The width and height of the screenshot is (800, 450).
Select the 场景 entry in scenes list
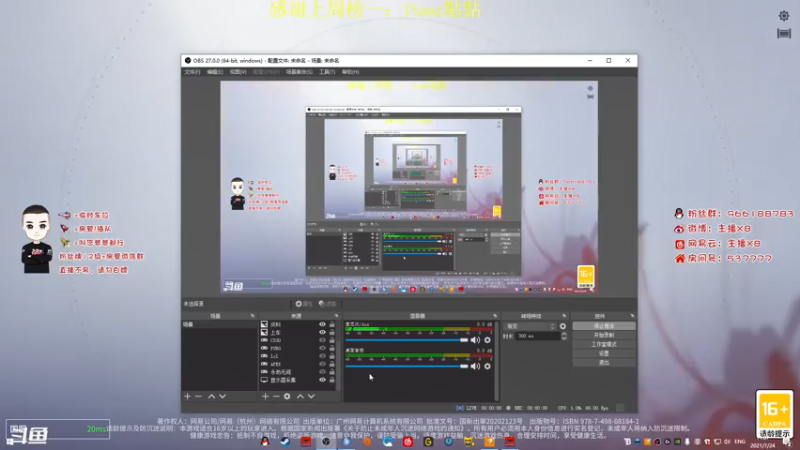click(x=219, y=324)
